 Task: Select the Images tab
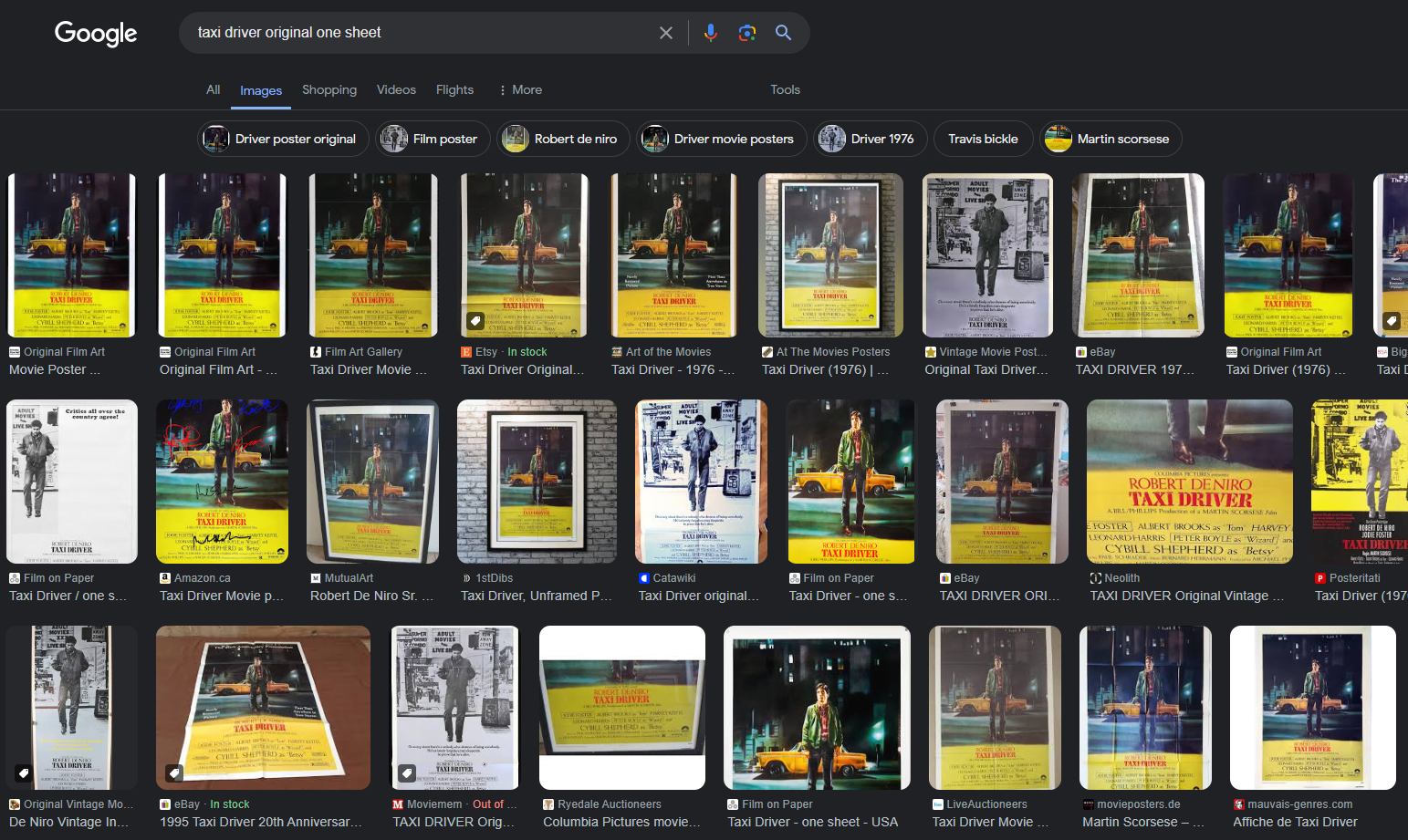(261, 90)
